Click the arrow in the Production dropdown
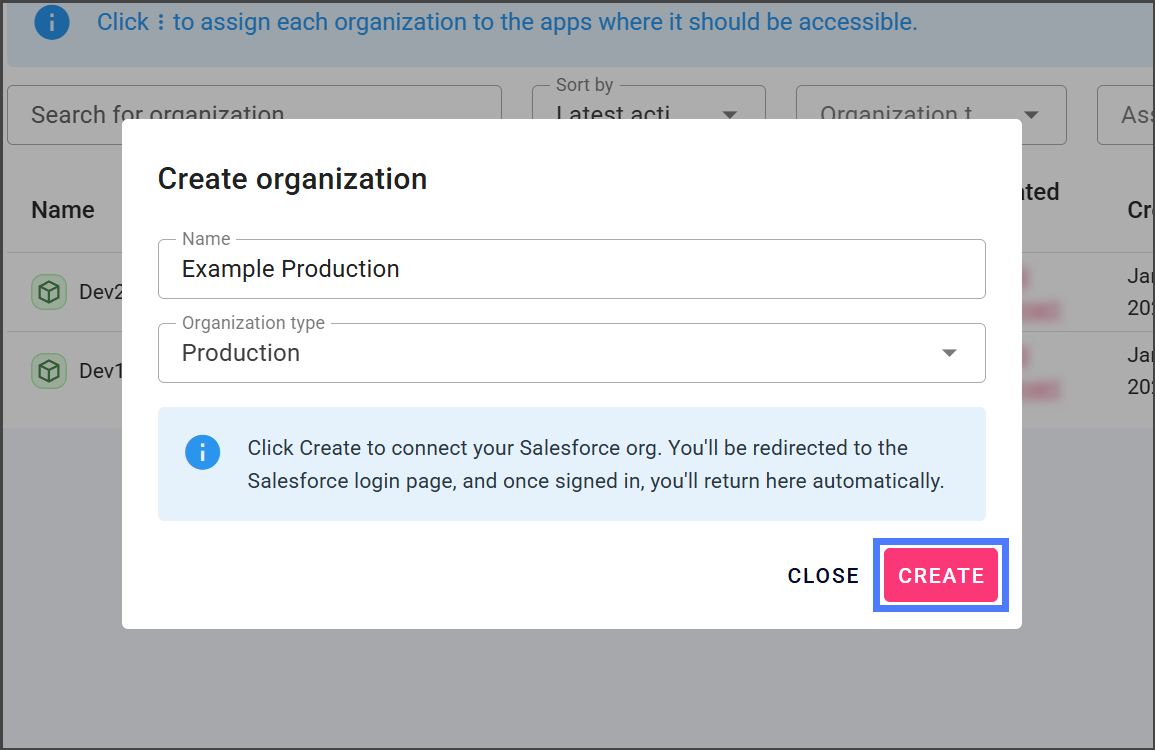 tap(949, 353)
